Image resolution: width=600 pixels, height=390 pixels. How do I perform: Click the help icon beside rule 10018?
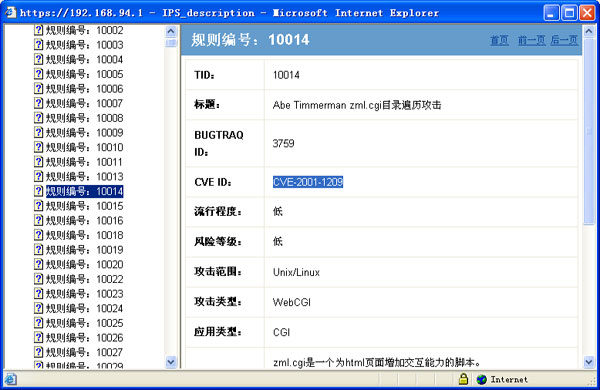pyautogui.click(x=38, y=235)
